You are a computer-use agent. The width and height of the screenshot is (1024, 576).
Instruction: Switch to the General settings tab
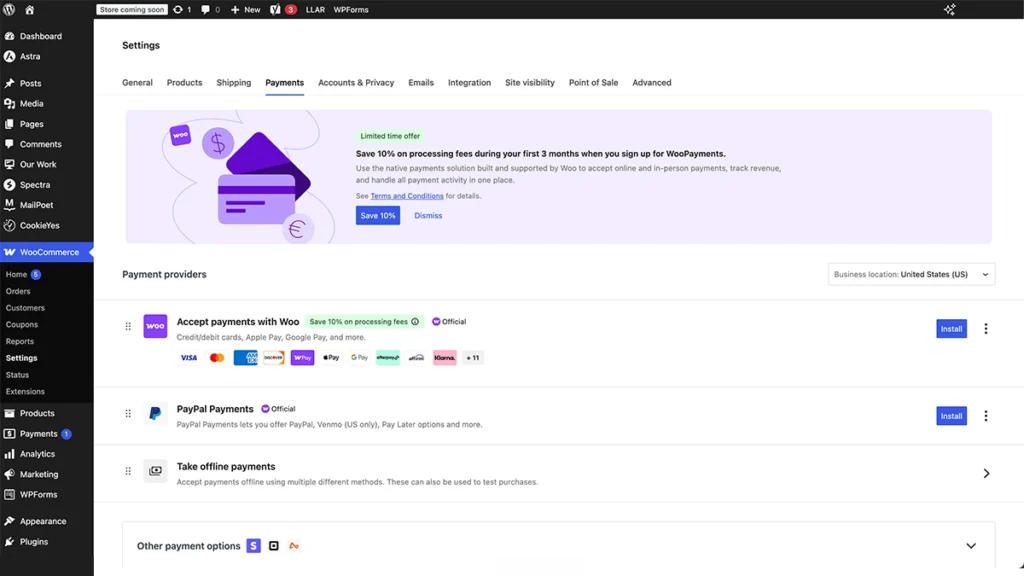pos(137,82)
